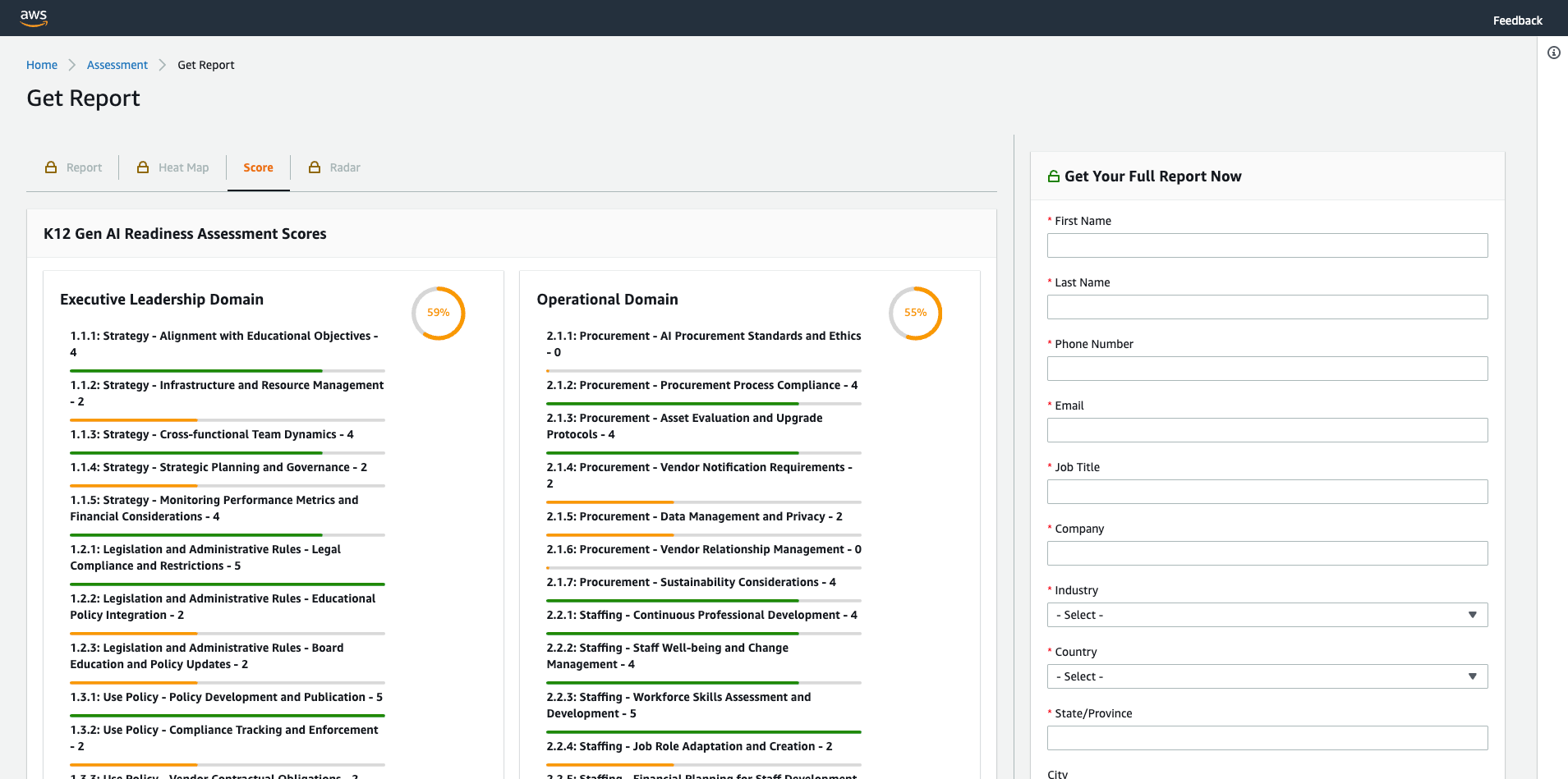Image resolution: width=1568 pixels, height=779 pixels.
Task: Click '1.2.3: Legislation and Administrative Rules - Board Education' row
Action: pos(207,656)
